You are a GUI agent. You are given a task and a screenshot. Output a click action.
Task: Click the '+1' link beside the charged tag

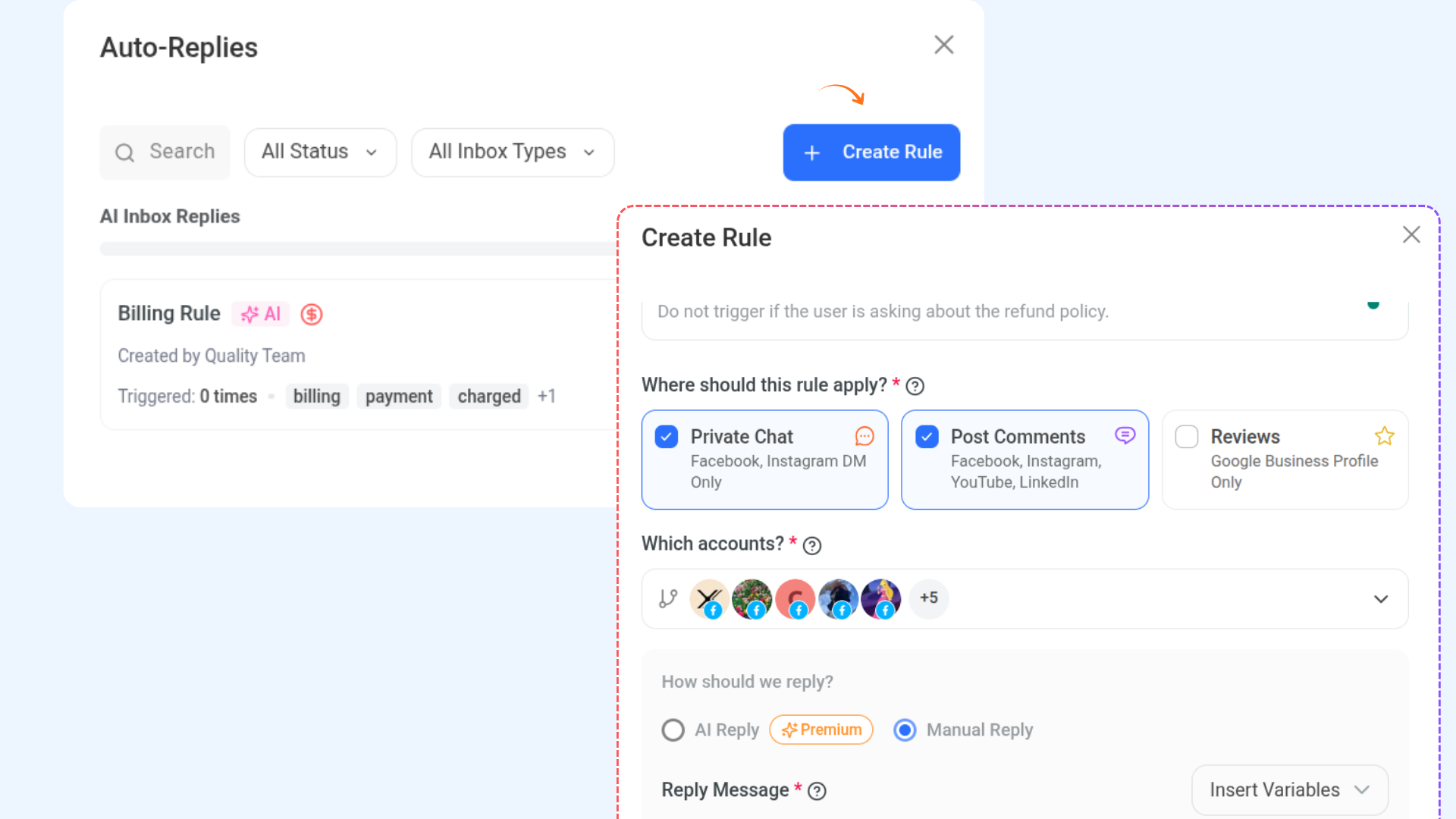tap(547, 396)
